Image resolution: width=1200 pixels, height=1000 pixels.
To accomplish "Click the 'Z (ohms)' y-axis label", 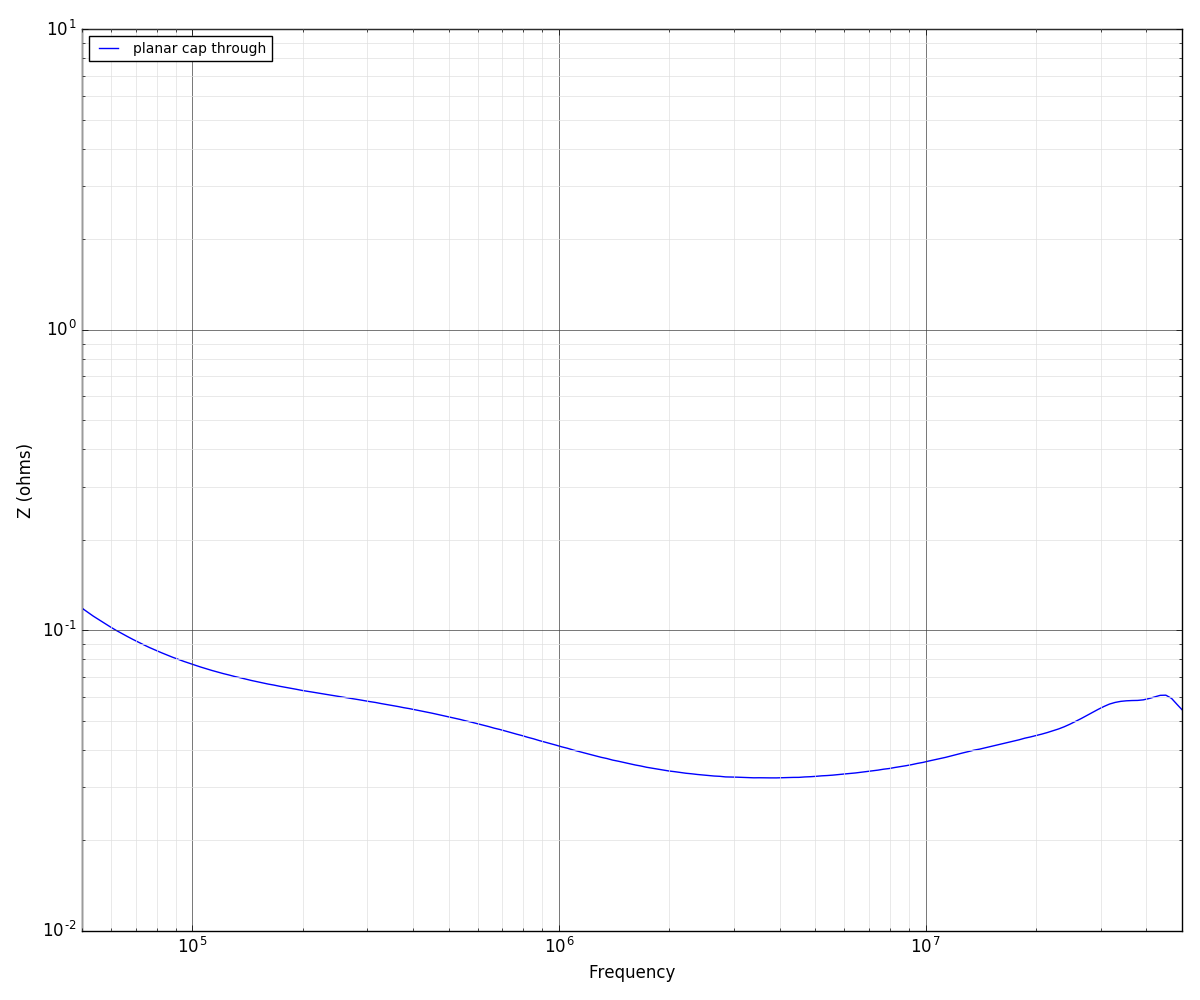I will 25,481.
